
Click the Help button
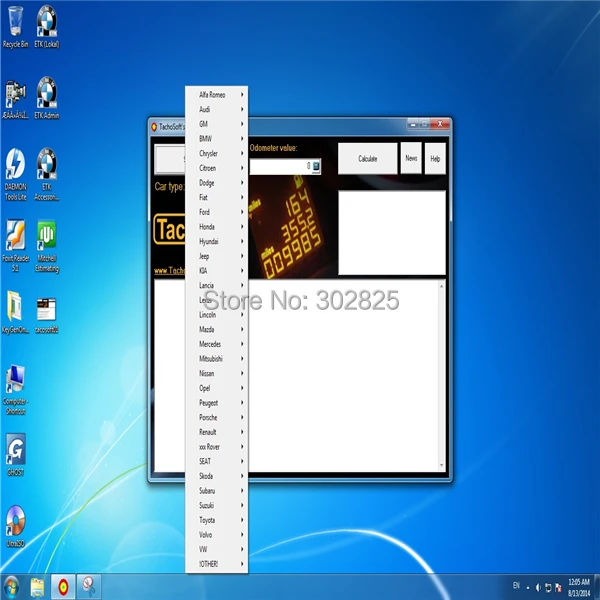click(435, 158)
